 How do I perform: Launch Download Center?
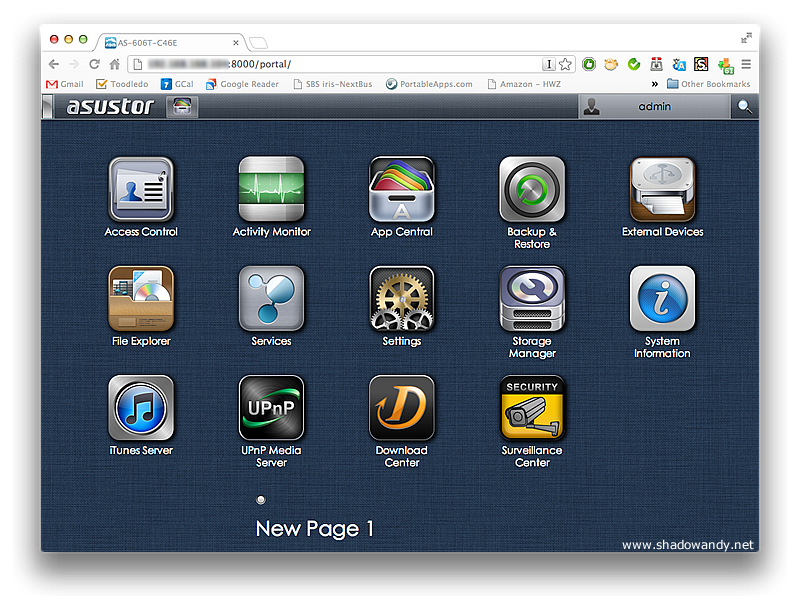click(402, 408)
